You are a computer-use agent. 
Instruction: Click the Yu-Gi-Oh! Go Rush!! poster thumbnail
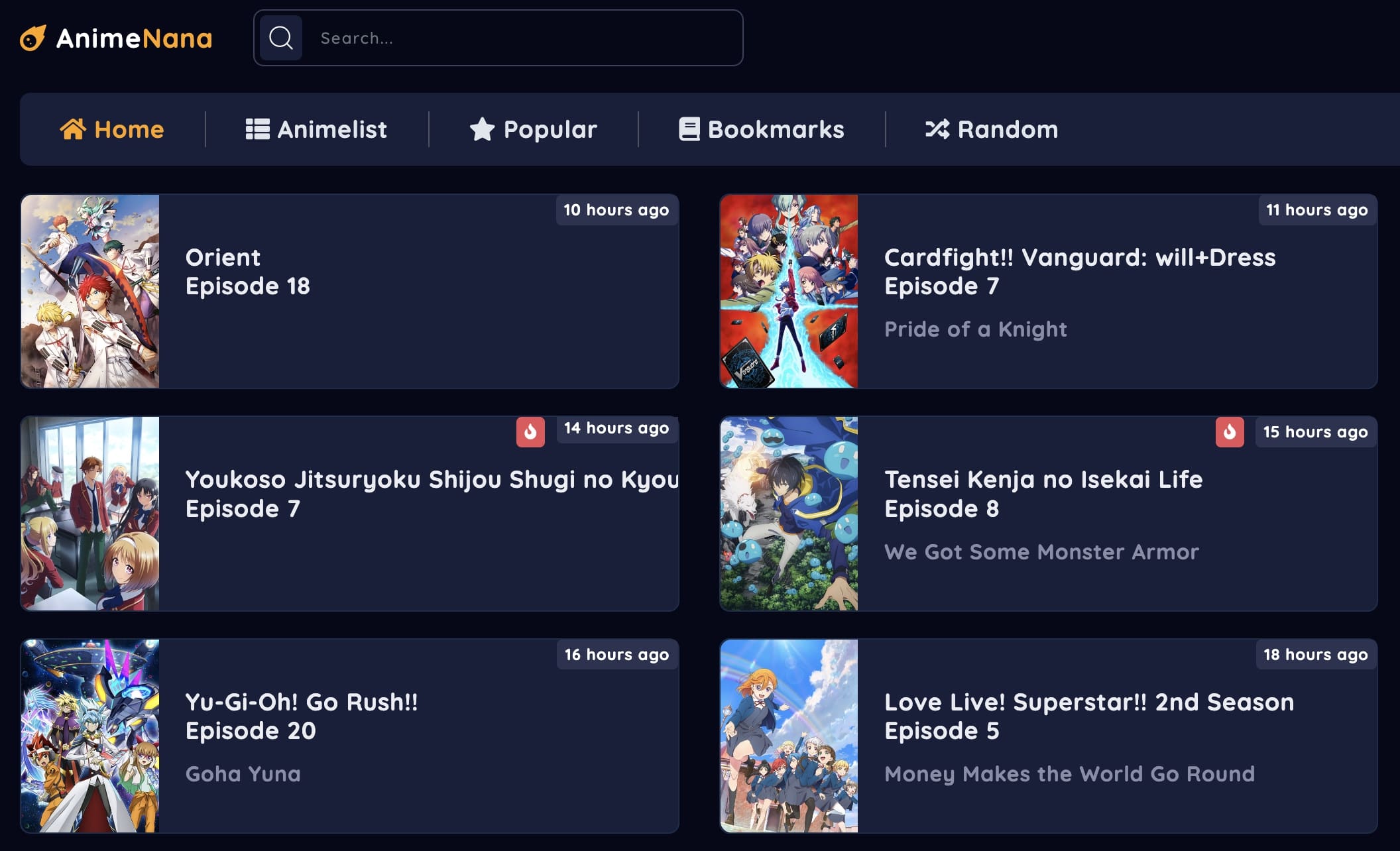[x=90, y=736]
